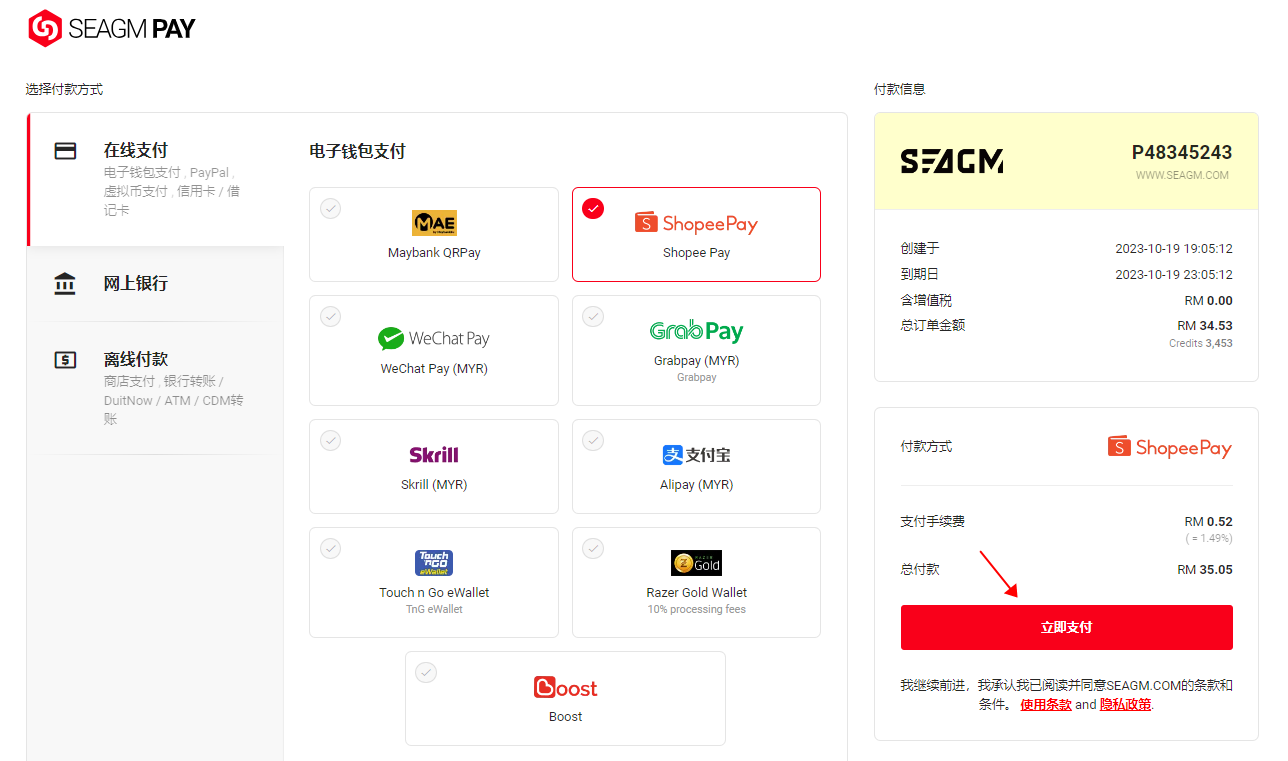Click the Boost label text
This screenshot has width=1288, height=761.
tap(565, 717)
